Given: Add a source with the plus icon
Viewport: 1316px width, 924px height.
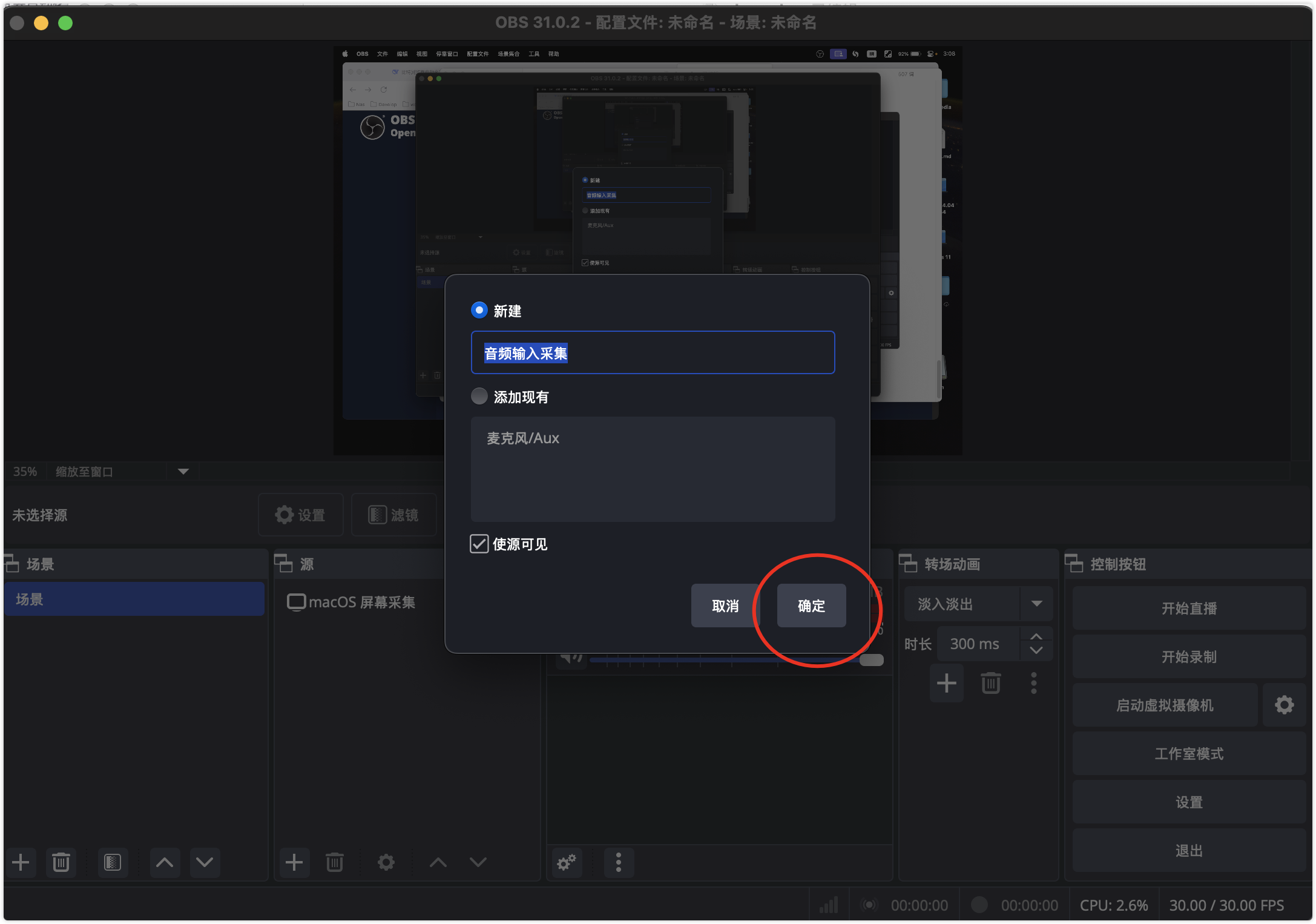Looking at the screenshot, I should [x=294, y=862].
